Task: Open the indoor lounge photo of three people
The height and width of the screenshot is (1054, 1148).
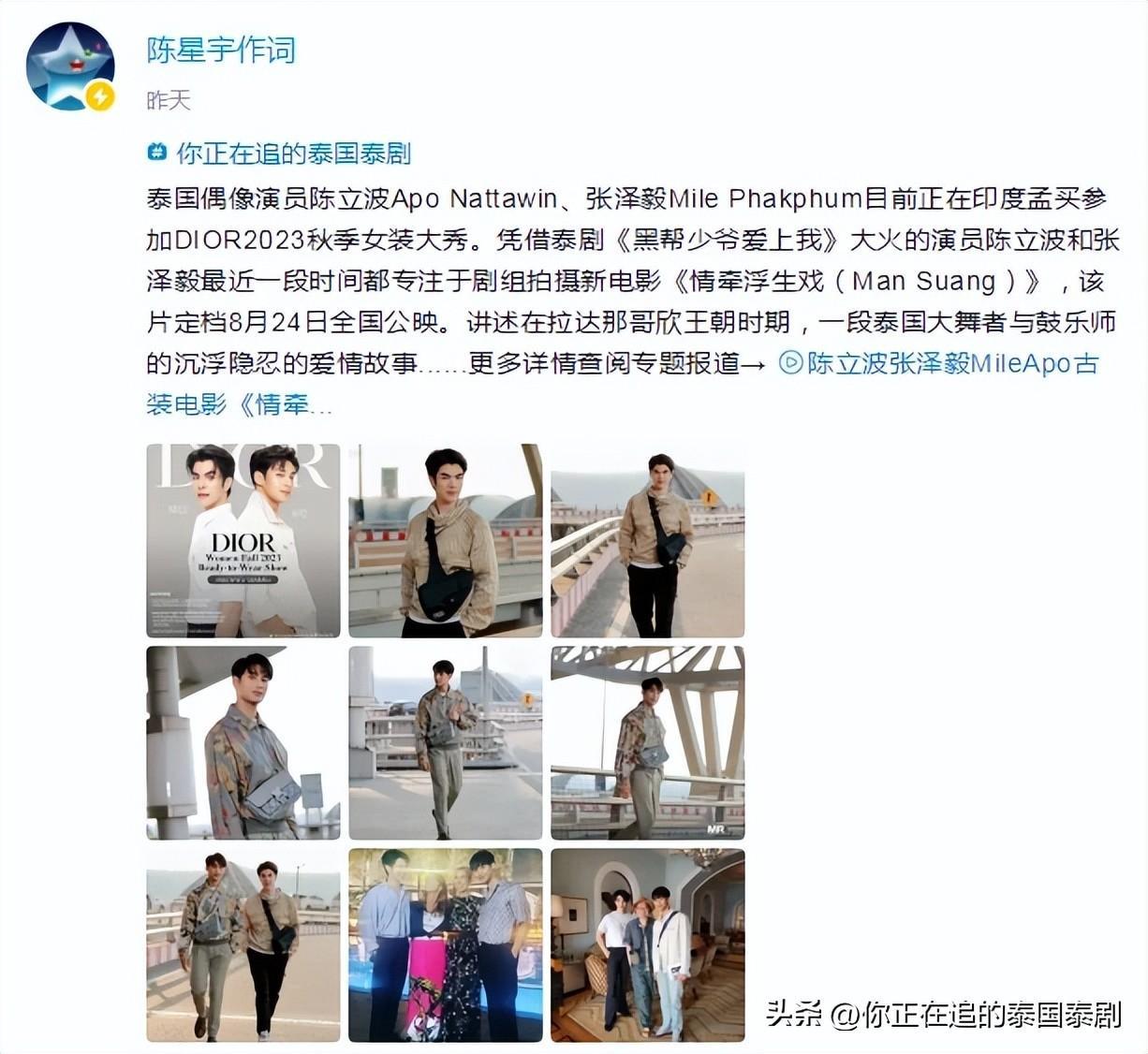Action: 648,945
